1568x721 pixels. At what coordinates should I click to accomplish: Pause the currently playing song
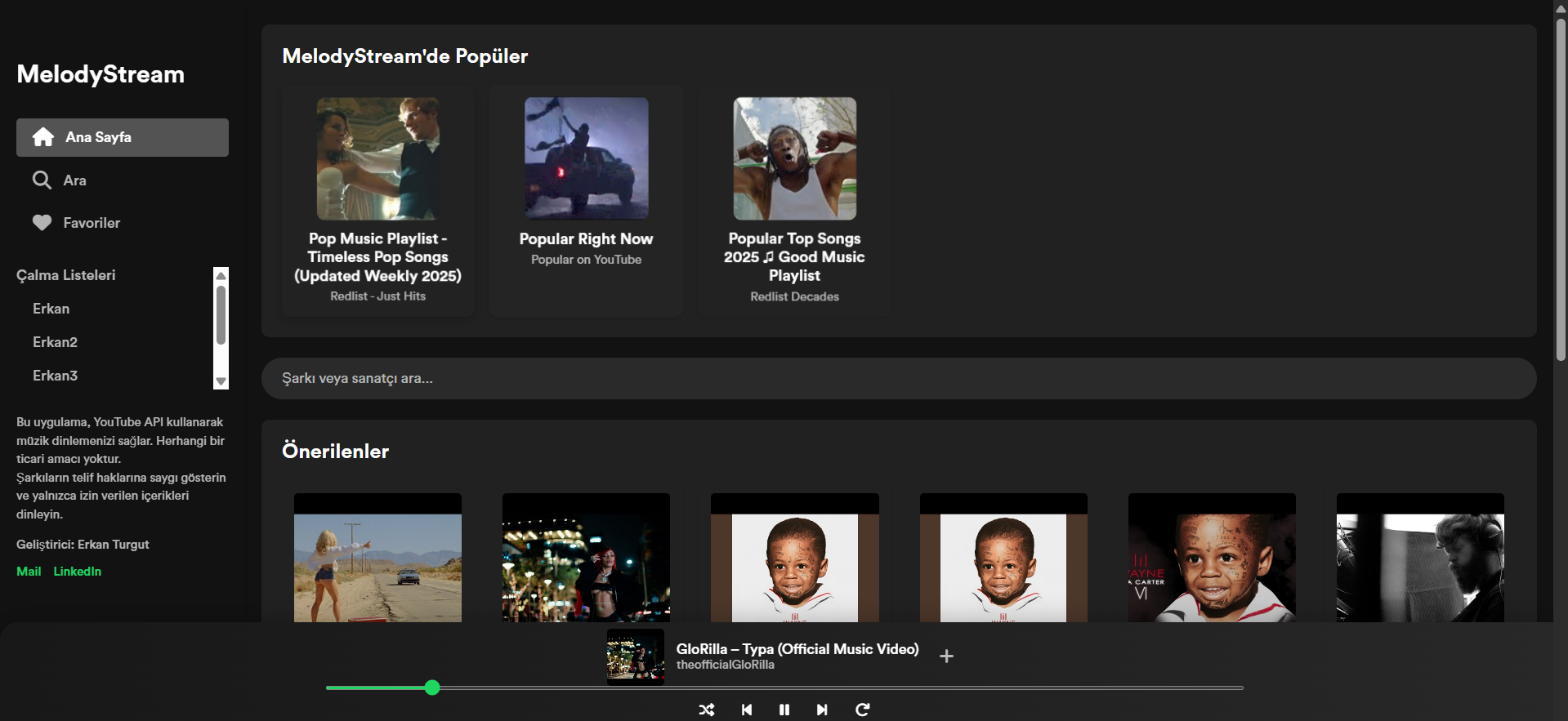(784, 710)
